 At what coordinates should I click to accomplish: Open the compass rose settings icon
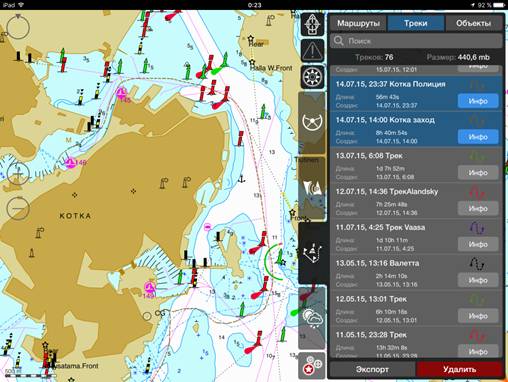click(x=312, y=77)
